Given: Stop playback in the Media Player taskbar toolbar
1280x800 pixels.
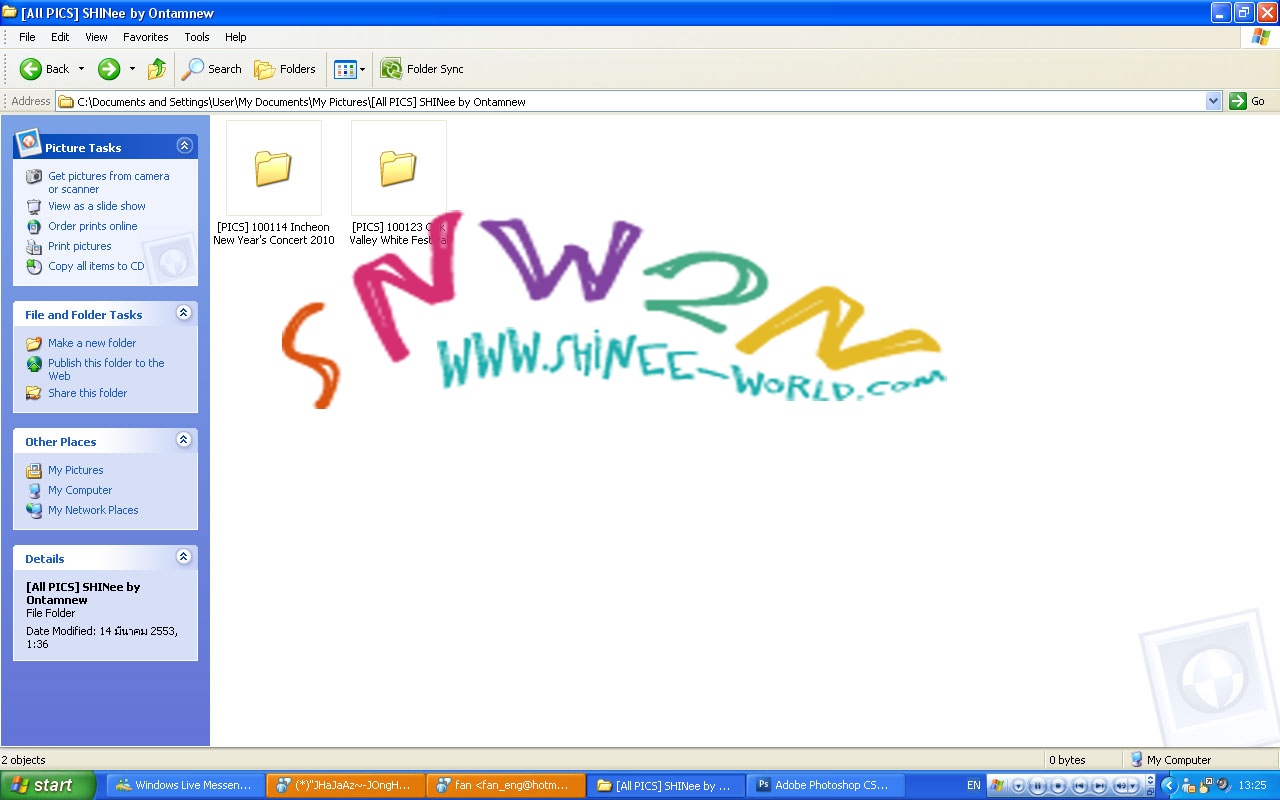Looking at the screenshot, I should coord(1058,786).
